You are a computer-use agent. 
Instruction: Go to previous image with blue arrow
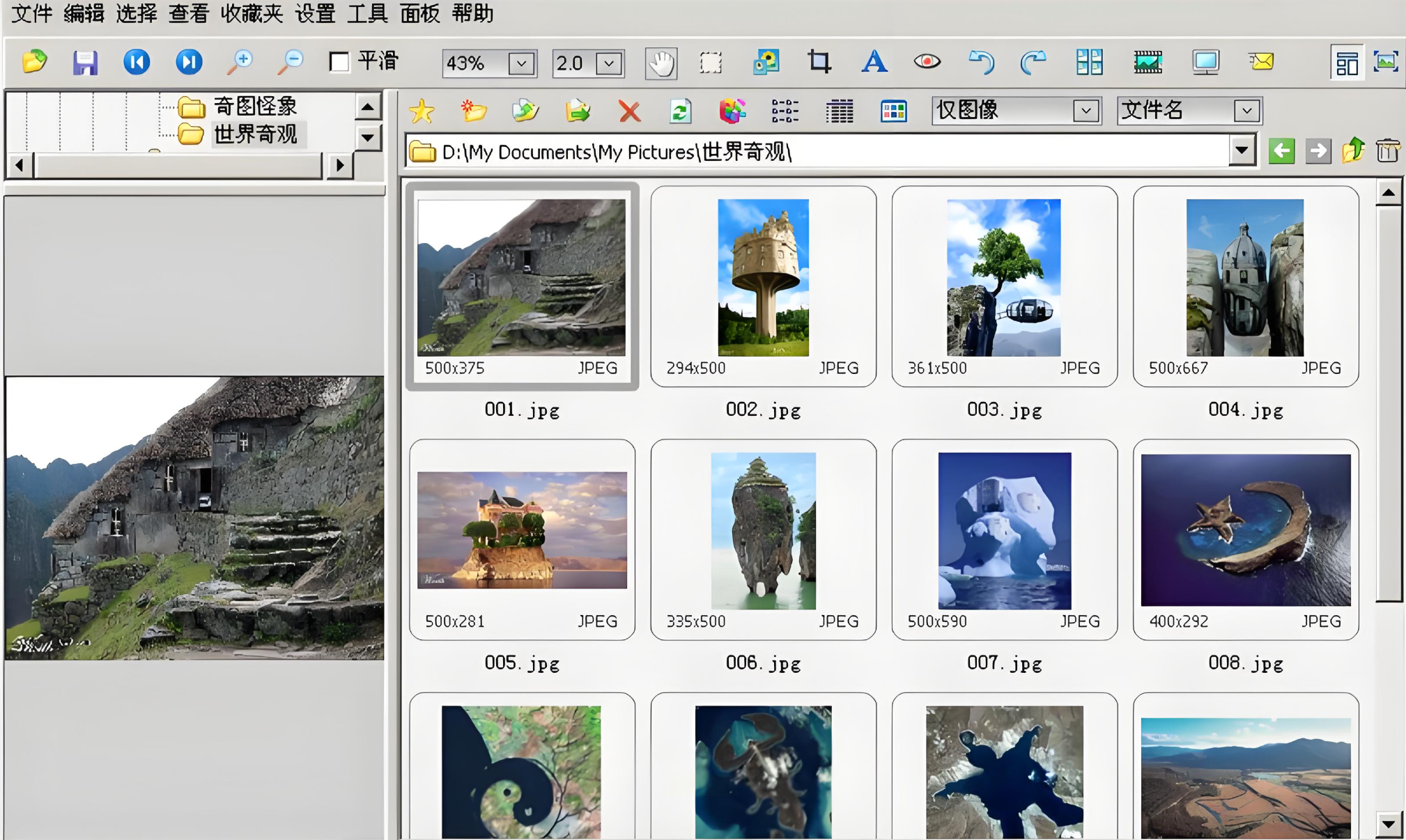[137, 63]
